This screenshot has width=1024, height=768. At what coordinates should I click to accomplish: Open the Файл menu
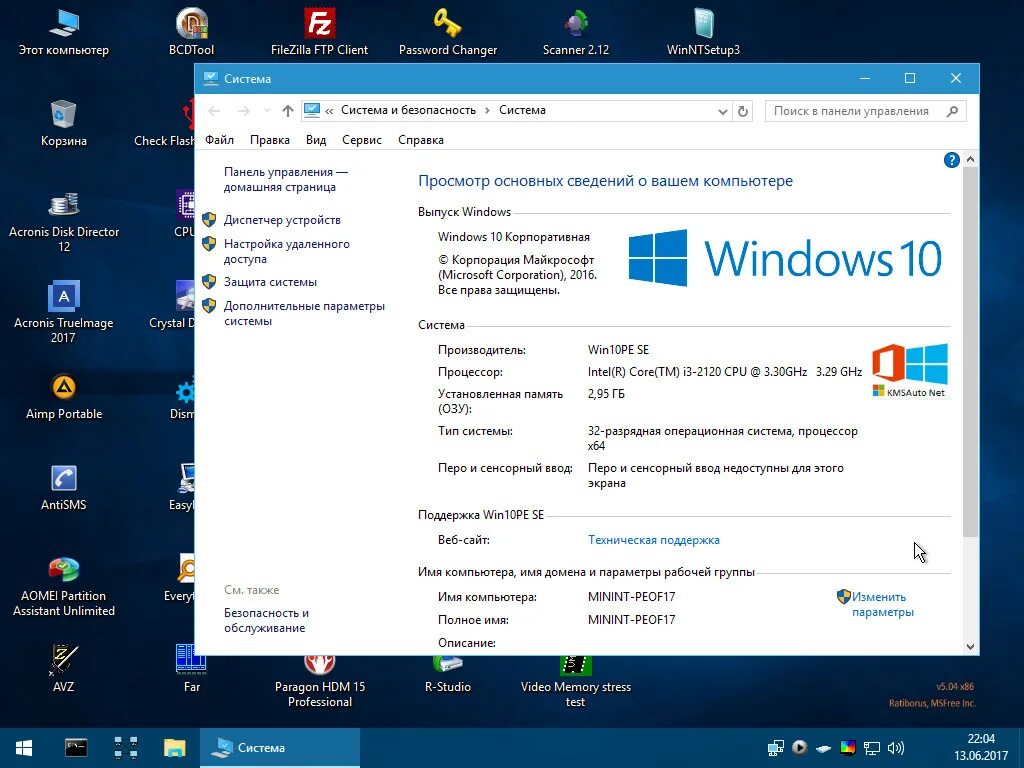pyautogui.click(x=219, y=140)
